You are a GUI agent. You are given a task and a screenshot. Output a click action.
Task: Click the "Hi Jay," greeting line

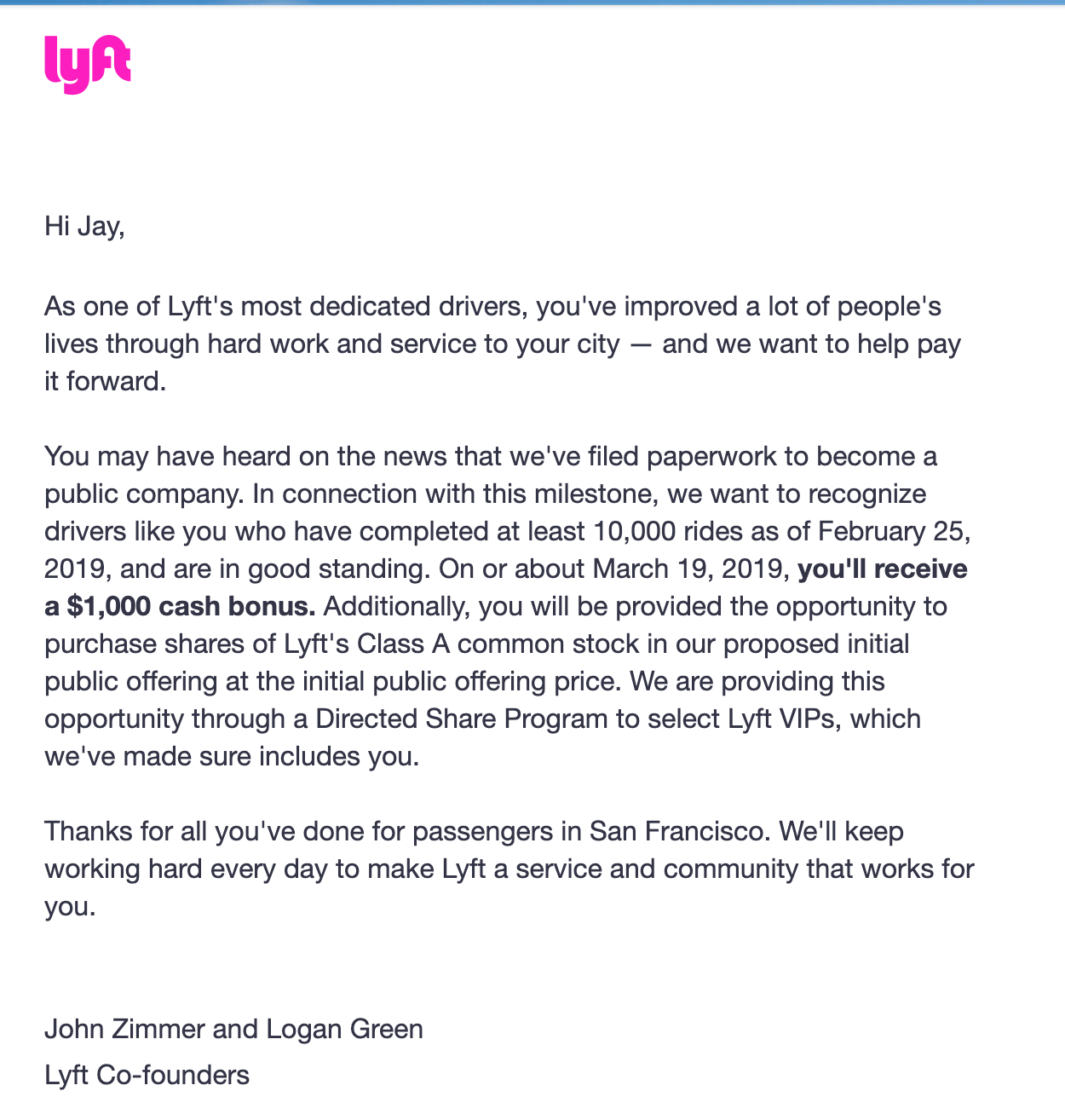pyautogui.click(x=84, y=226)
